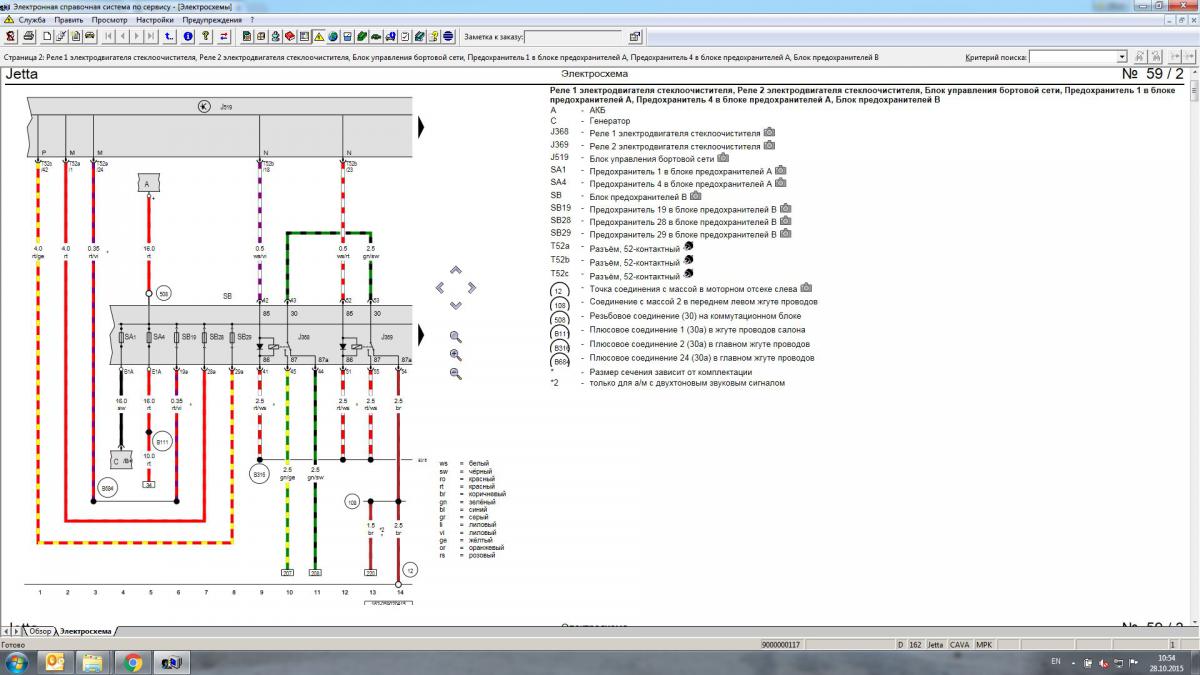Expand the Критерий поиска dropdown
Screen dimensions: 1200x675
click(x=1122, y=57)
